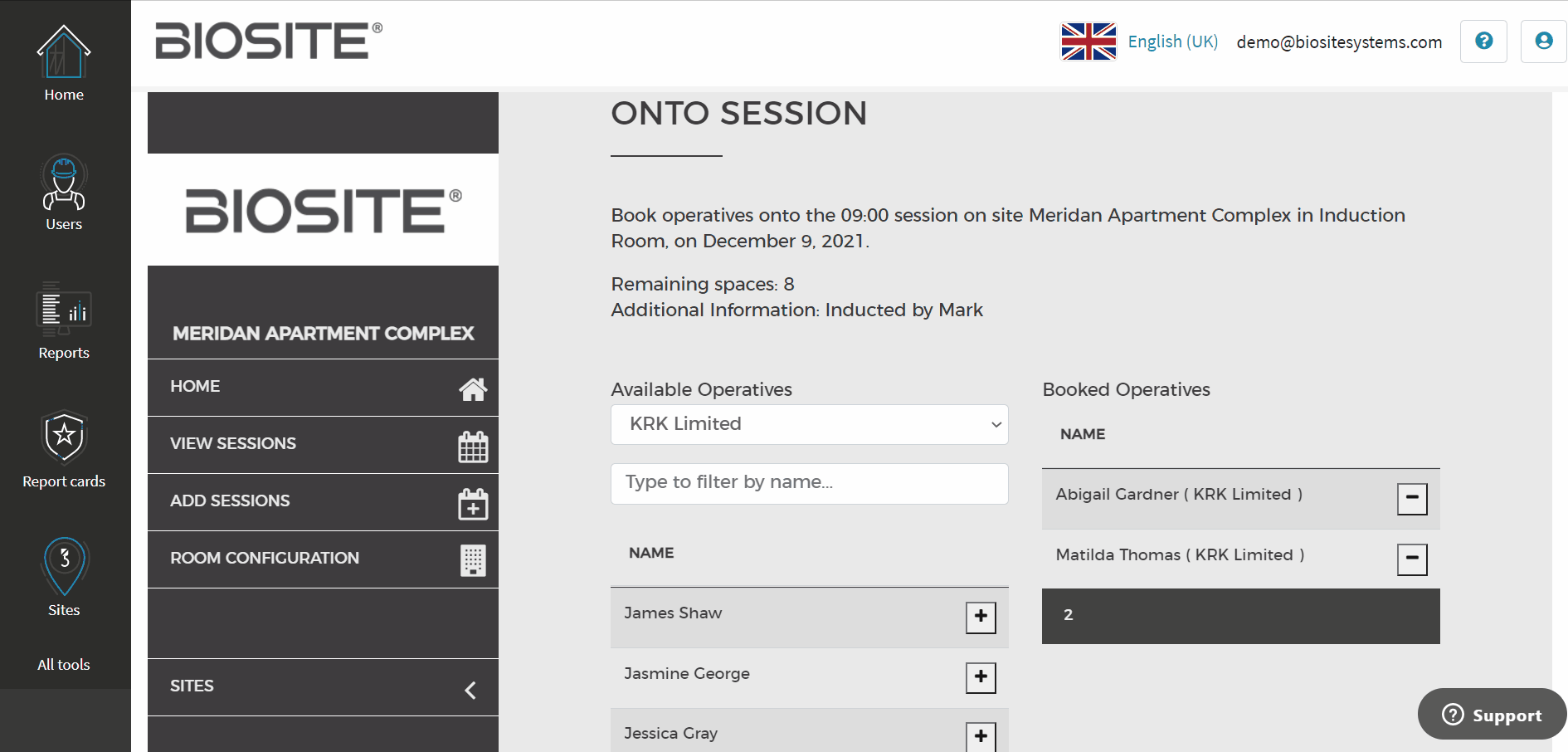
Task: Open the Reports chart icon
Action: pyautogui.click(x=64, y=310)
